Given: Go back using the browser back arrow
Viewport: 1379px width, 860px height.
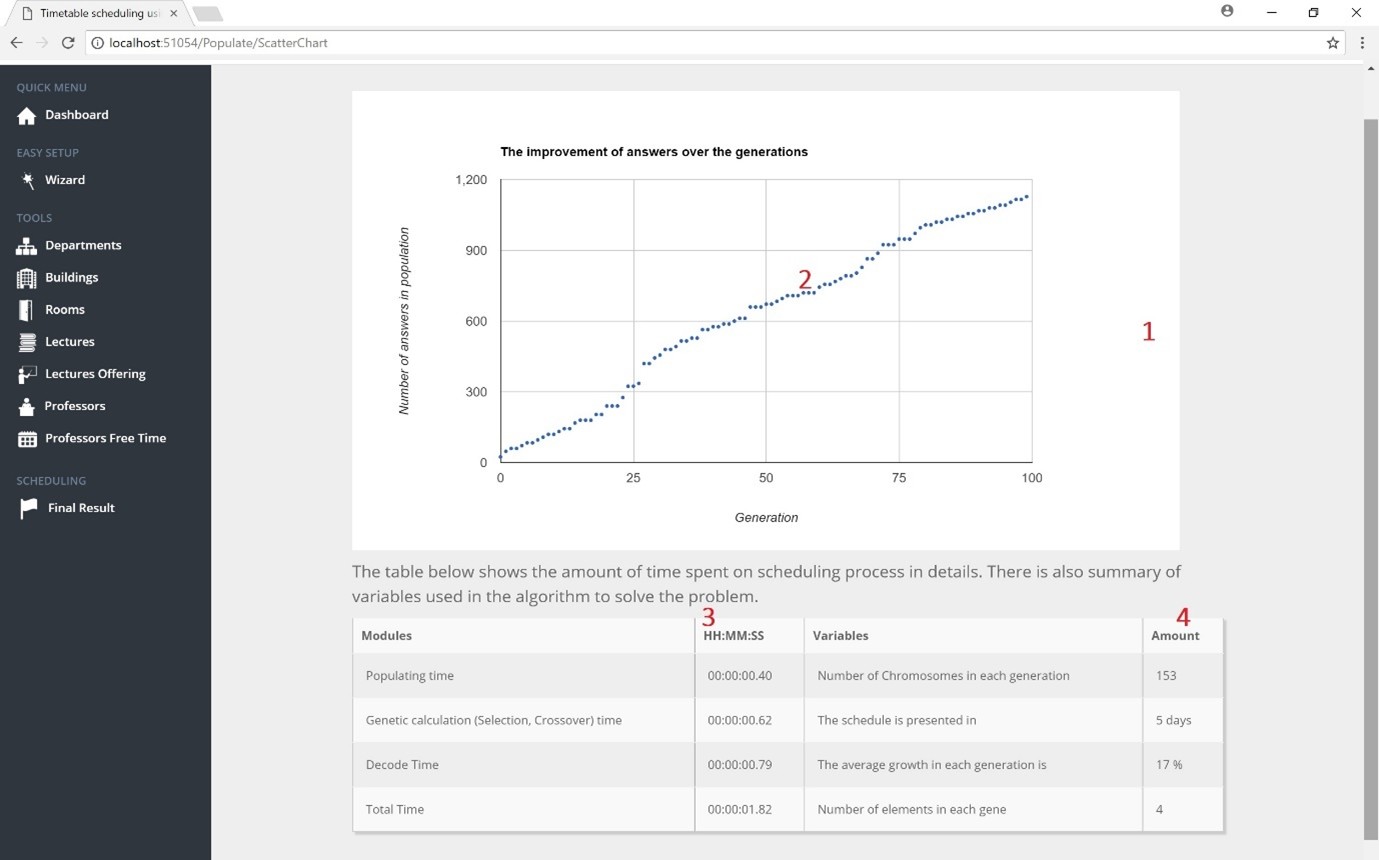Looking at the screenshot, I should click(16, 43).
